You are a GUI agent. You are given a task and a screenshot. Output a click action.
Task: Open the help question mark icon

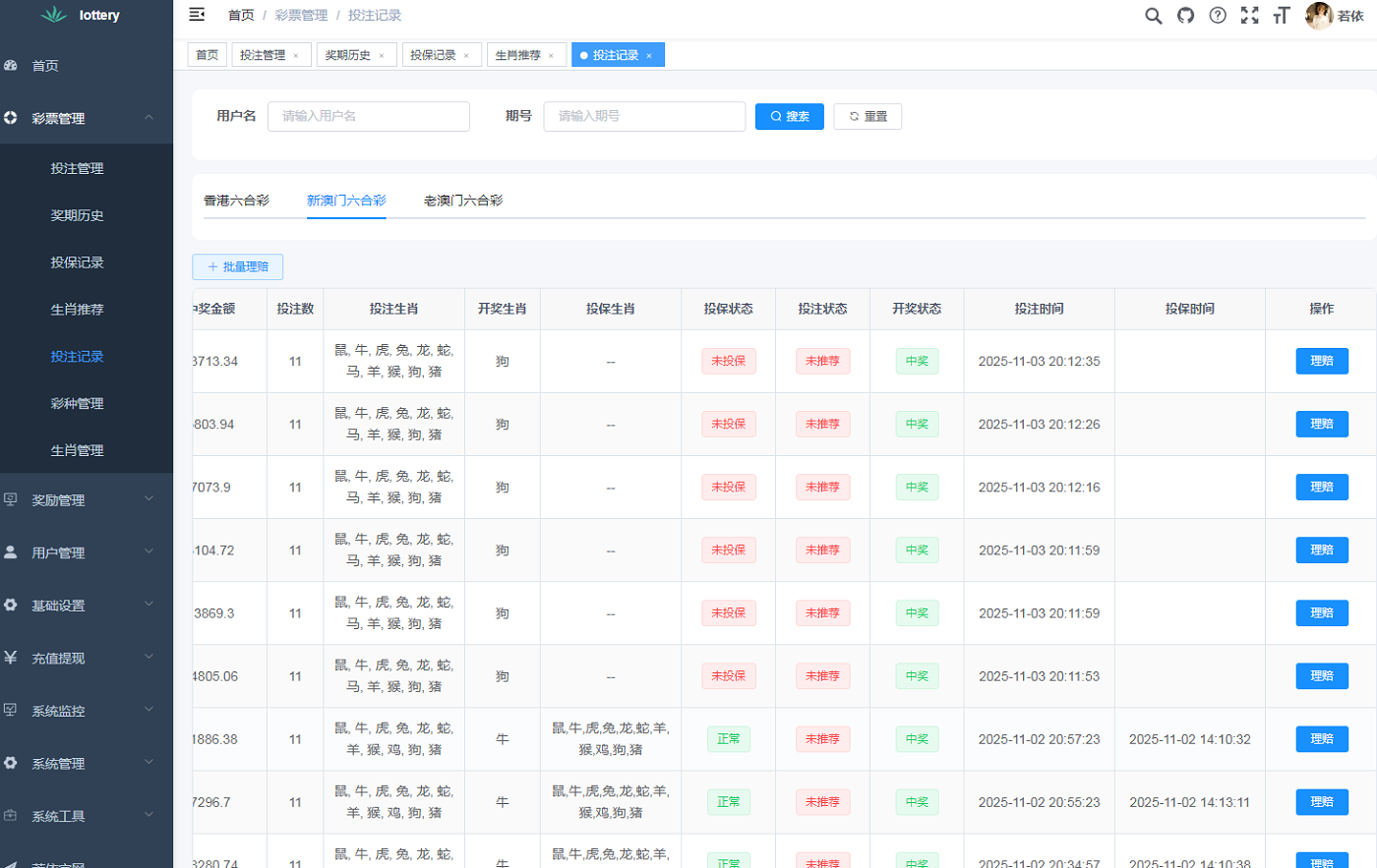click(x=1218, y=16)
